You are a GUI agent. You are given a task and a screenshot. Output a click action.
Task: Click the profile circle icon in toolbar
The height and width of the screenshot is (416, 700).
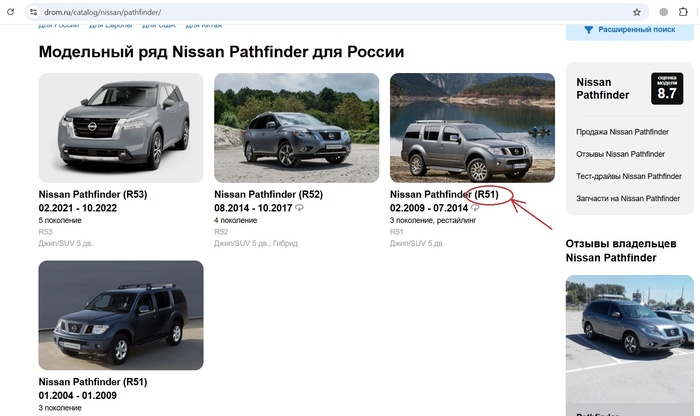pos(664,12)
